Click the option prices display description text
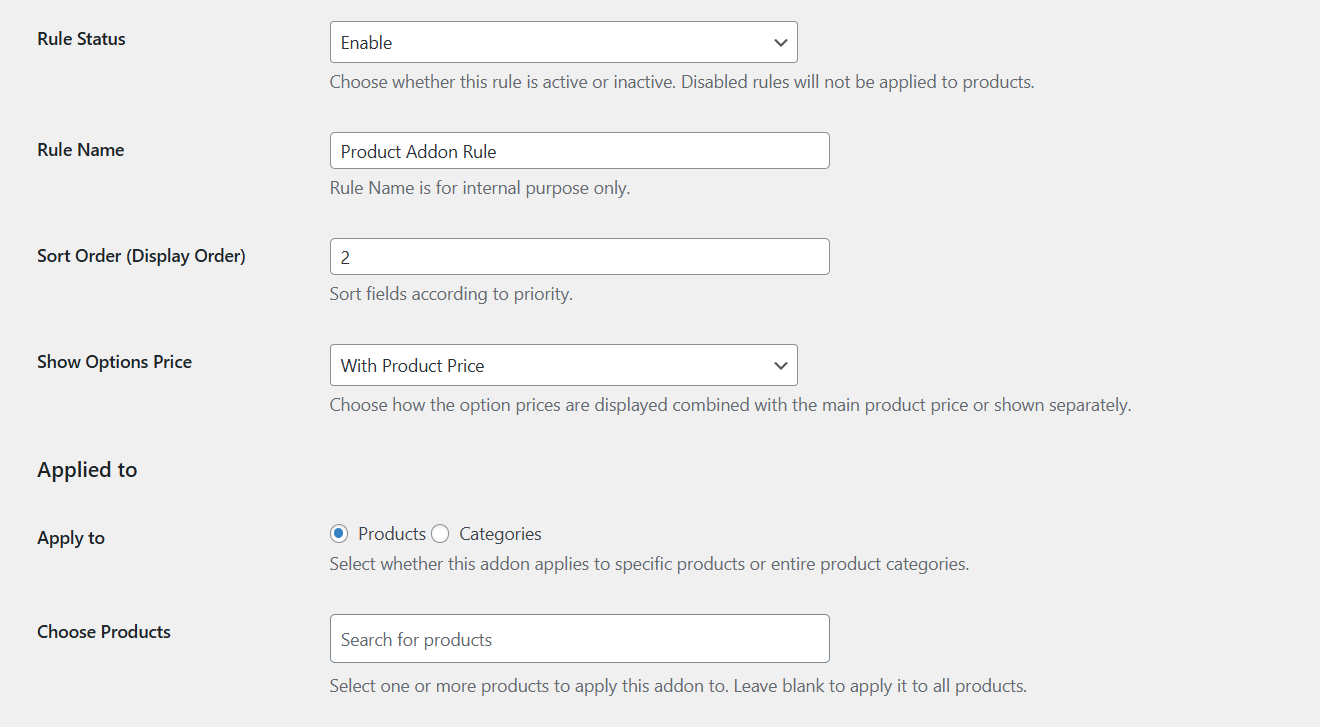This screenshot has width=1320, height=727. 730,406
